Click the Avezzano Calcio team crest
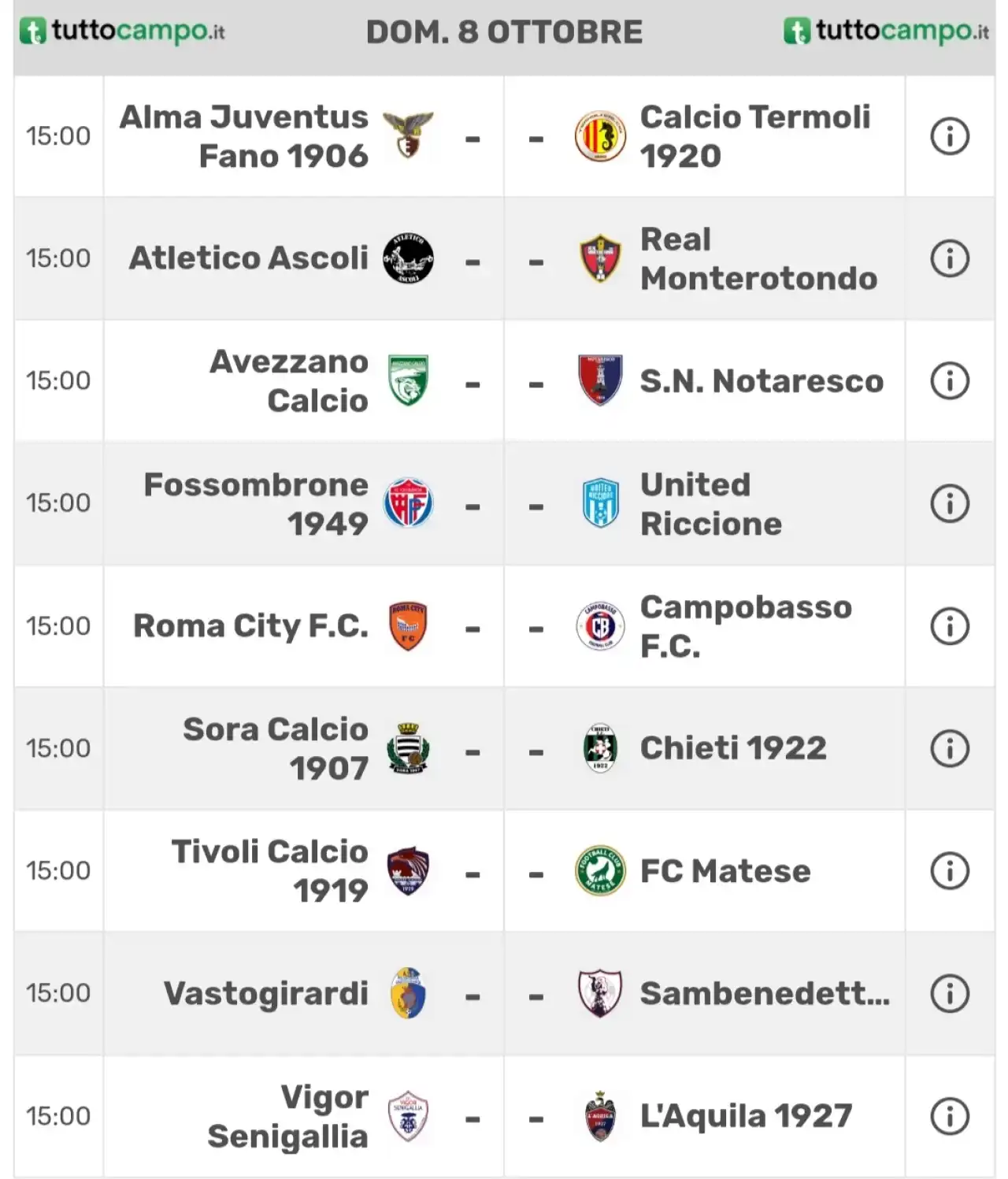 pyautogui.click(x=408, y=380)
